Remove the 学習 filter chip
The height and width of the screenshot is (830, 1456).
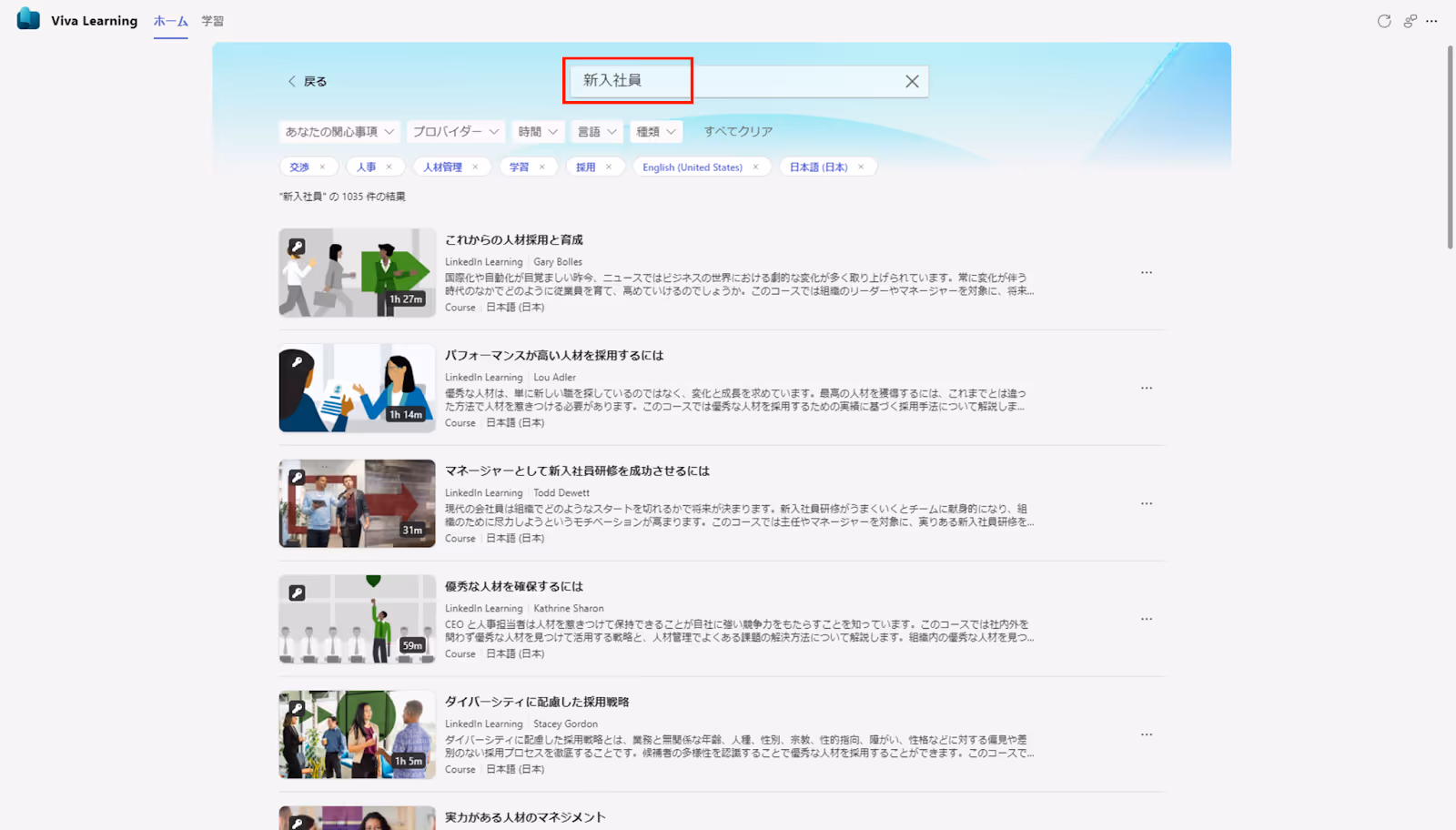click(541, 167)
